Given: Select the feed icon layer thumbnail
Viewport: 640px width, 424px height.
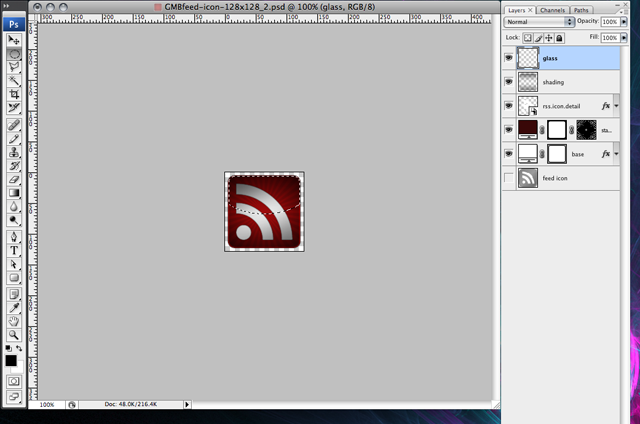Looking at the screenshot, I should pyautogui.click(x=528, y=178).
